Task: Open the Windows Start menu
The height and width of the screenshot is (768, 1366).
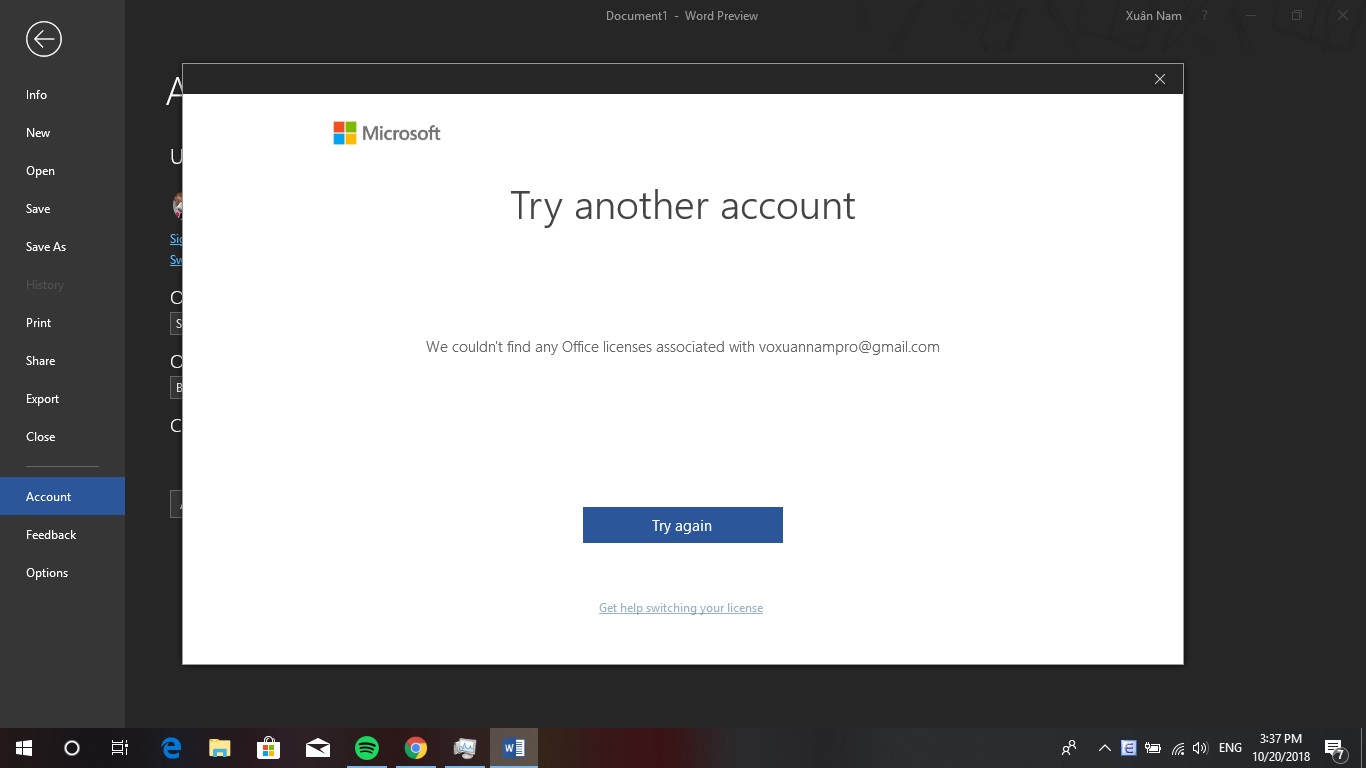Action: [x=24, y=748]
